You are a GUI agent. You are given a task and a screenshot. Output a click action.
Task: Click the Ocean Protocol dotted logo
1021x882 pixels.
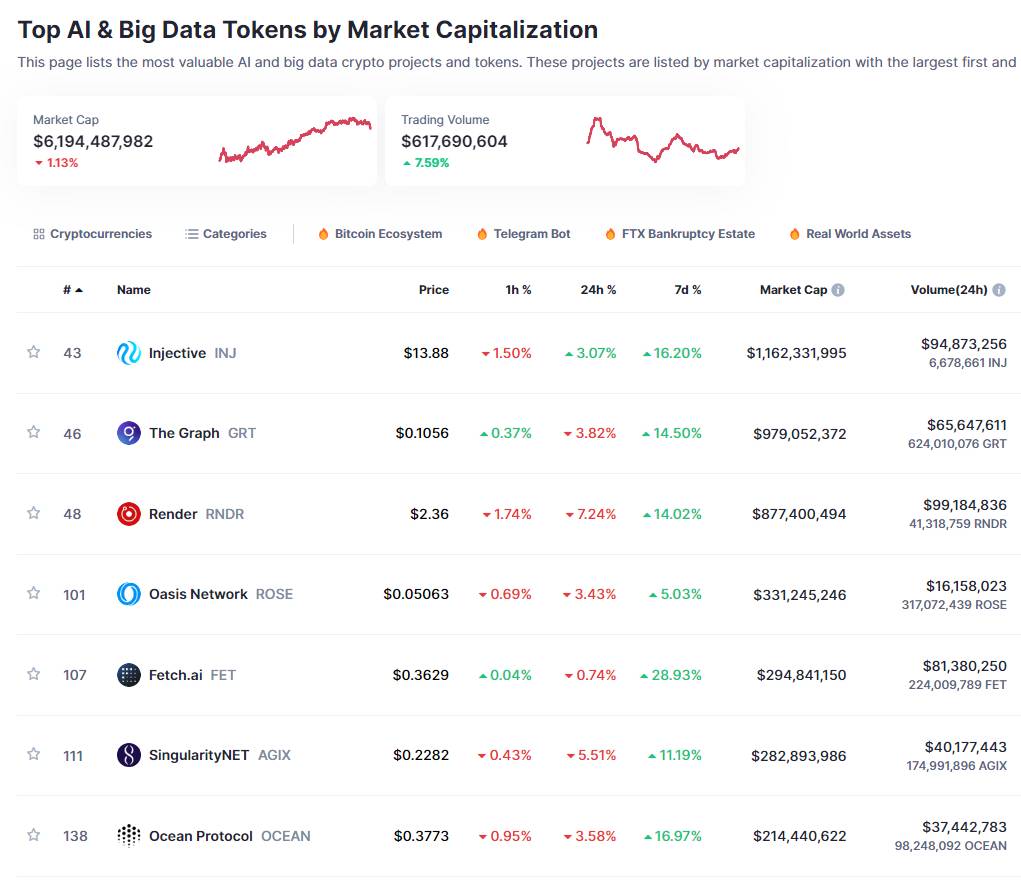[x=128, y=835]
